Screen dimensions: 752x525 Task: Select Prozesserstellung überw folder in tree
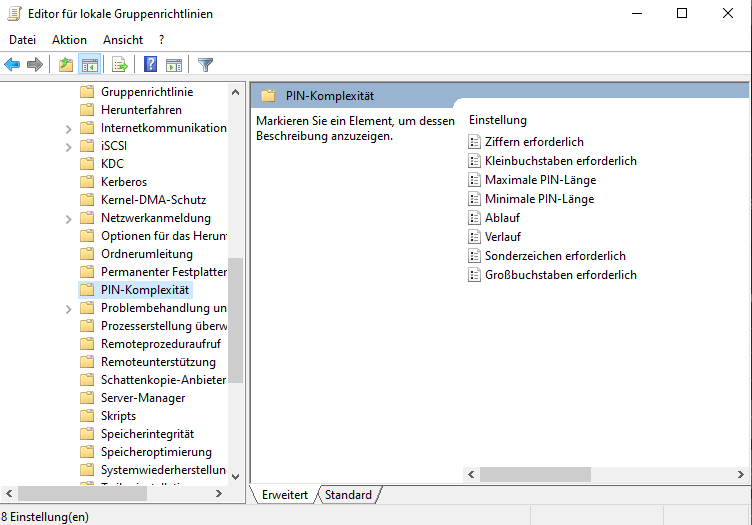[x=164, y=326]
